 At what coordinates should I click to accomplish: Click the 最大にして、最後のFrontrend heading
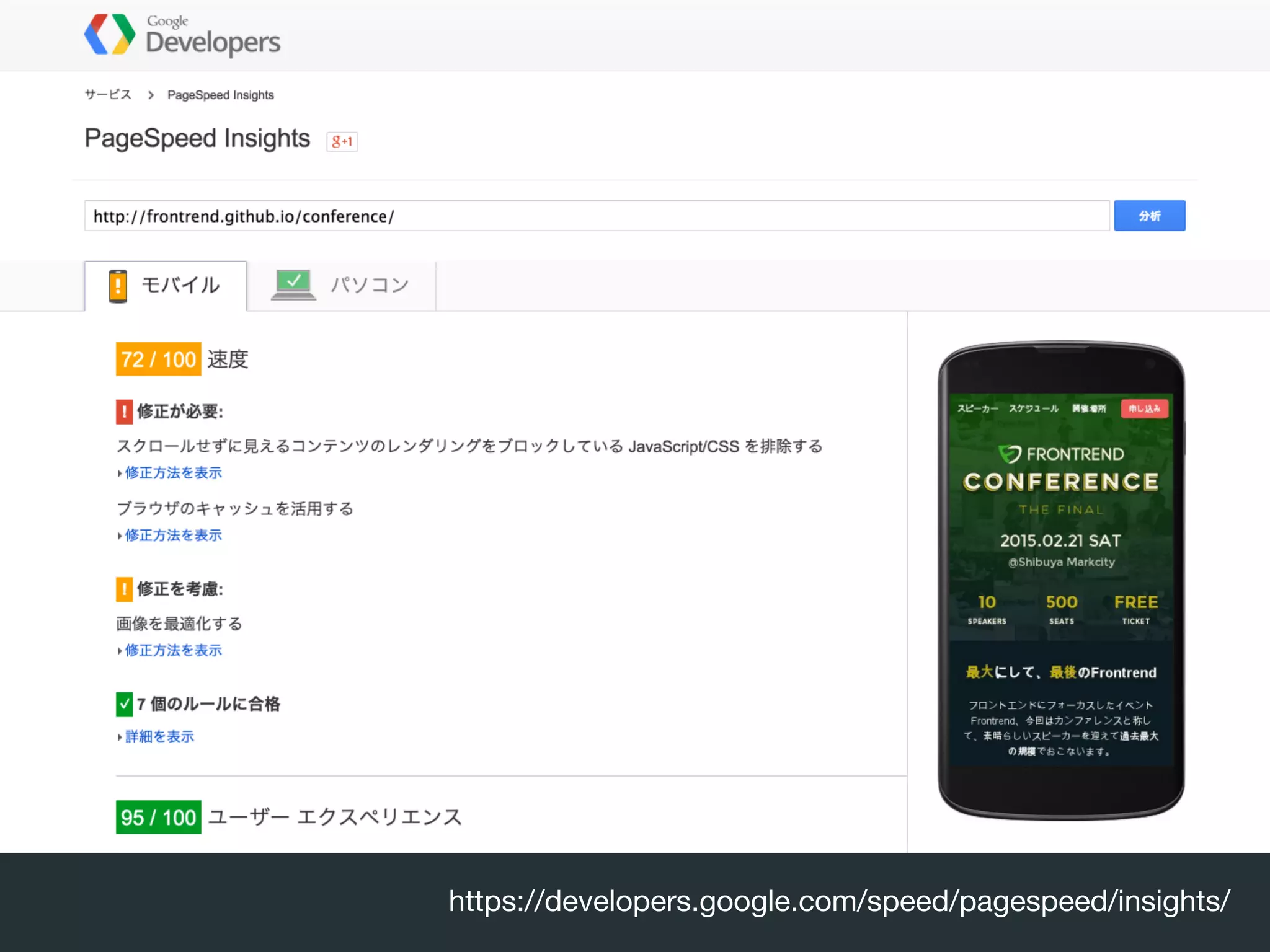click(x=1061, y=672)
